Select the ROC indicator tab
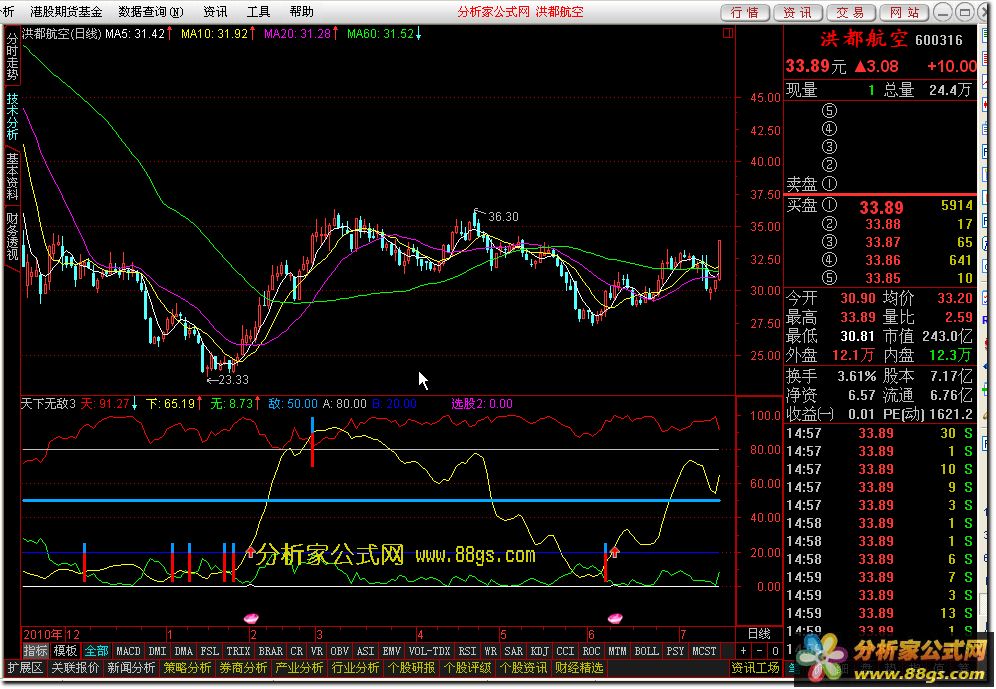Image resolution: width=996 pixels, height=689 pixels. coord(591,651)
